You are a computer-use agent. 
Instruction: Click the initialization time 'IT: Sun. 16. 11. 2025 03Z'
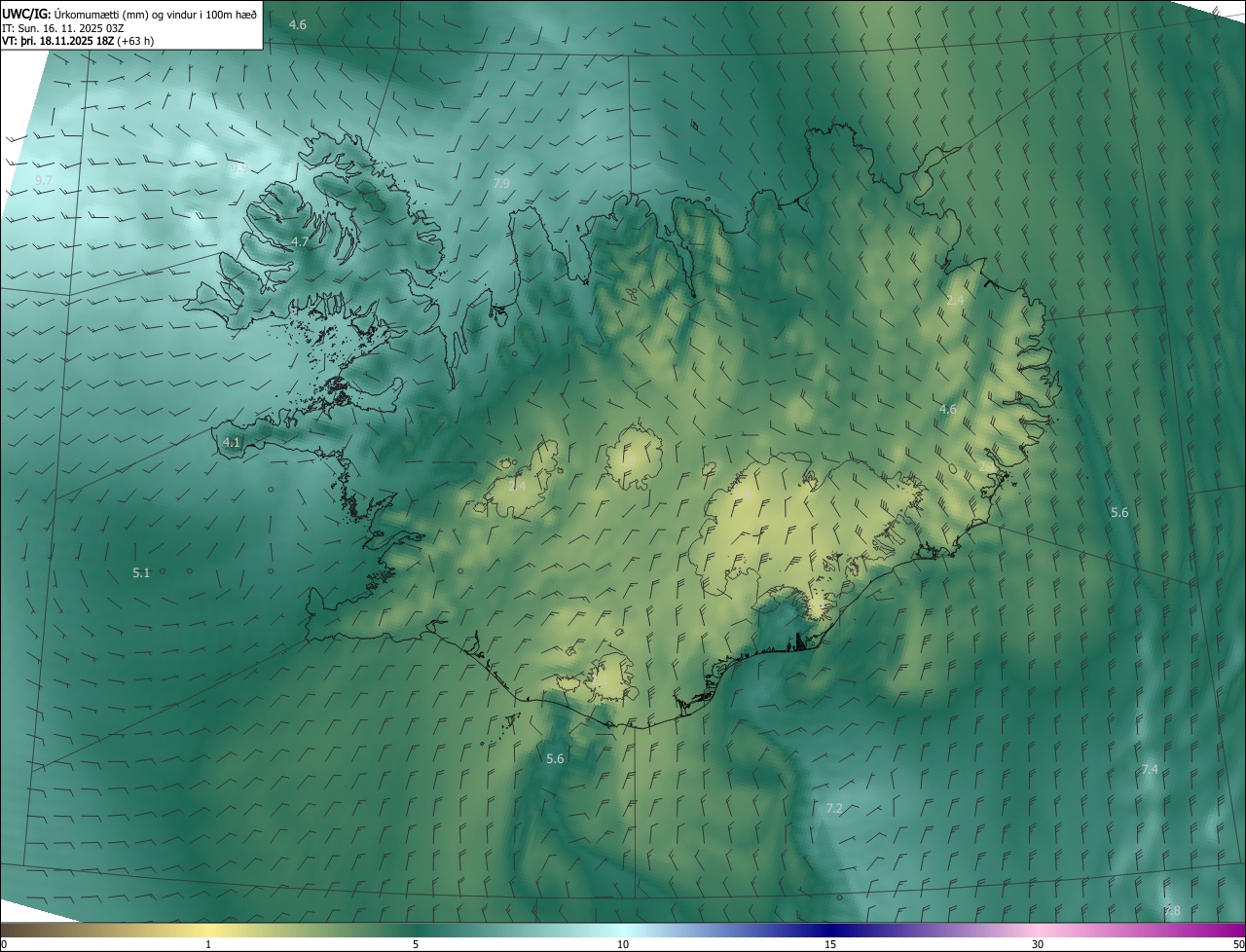pos(62,28)
